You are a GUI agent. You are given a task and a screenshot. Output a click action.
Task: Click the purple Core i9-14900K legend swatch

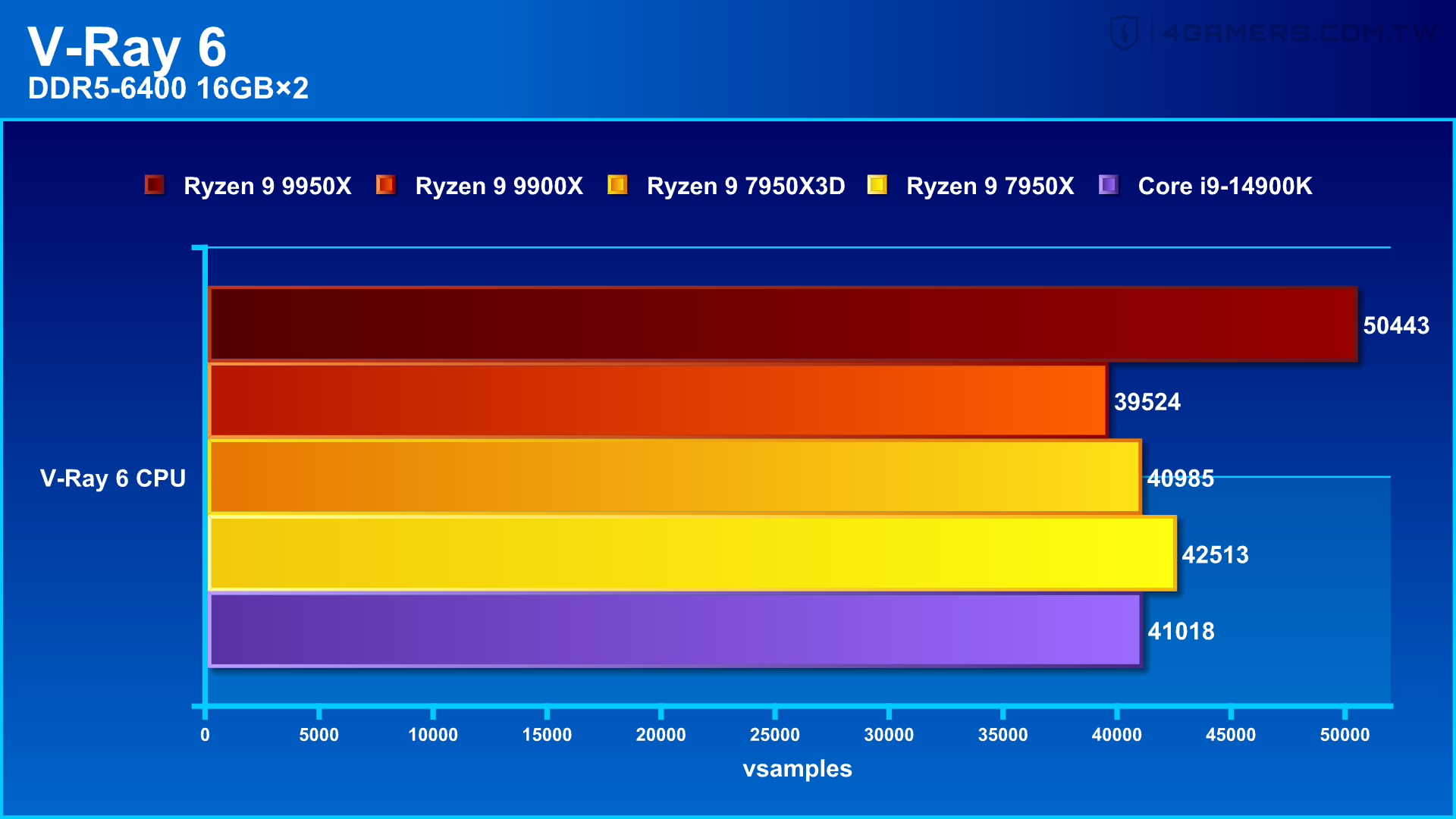coord(1109,185)
